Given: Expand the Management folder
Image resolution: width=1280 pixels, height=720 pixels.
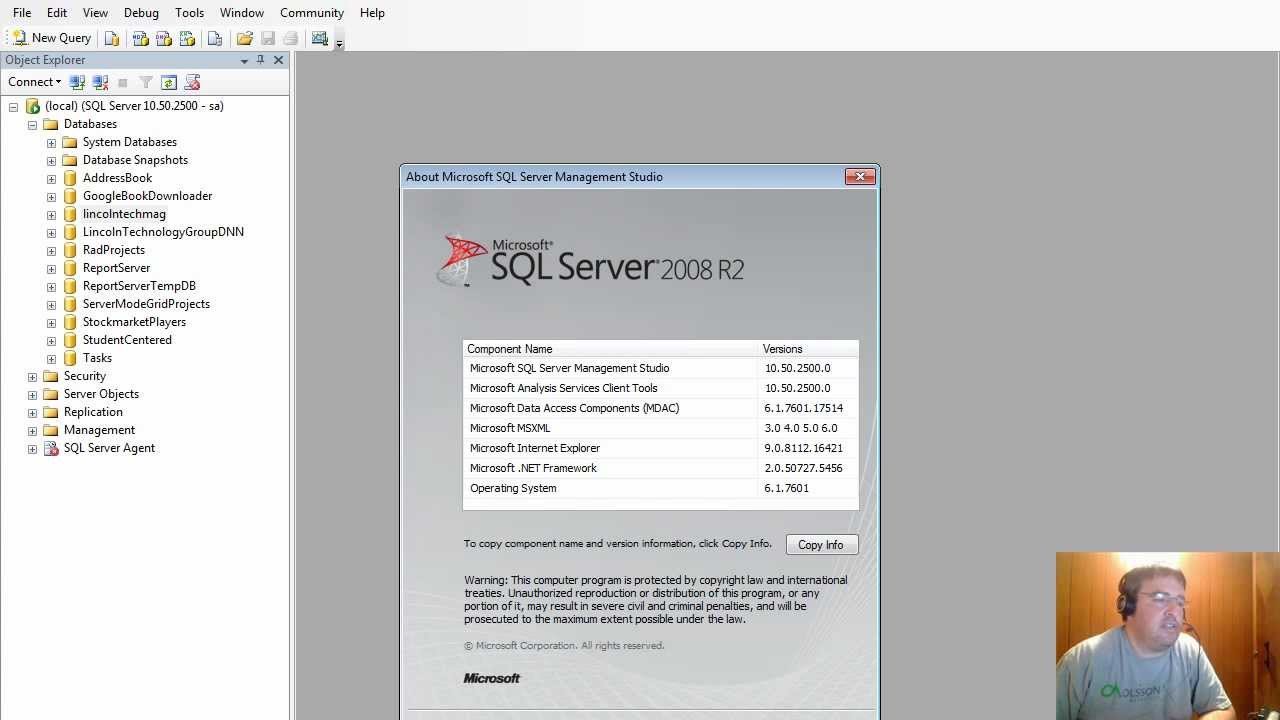Looking at the screenshot, I should [x=33, y=431].
